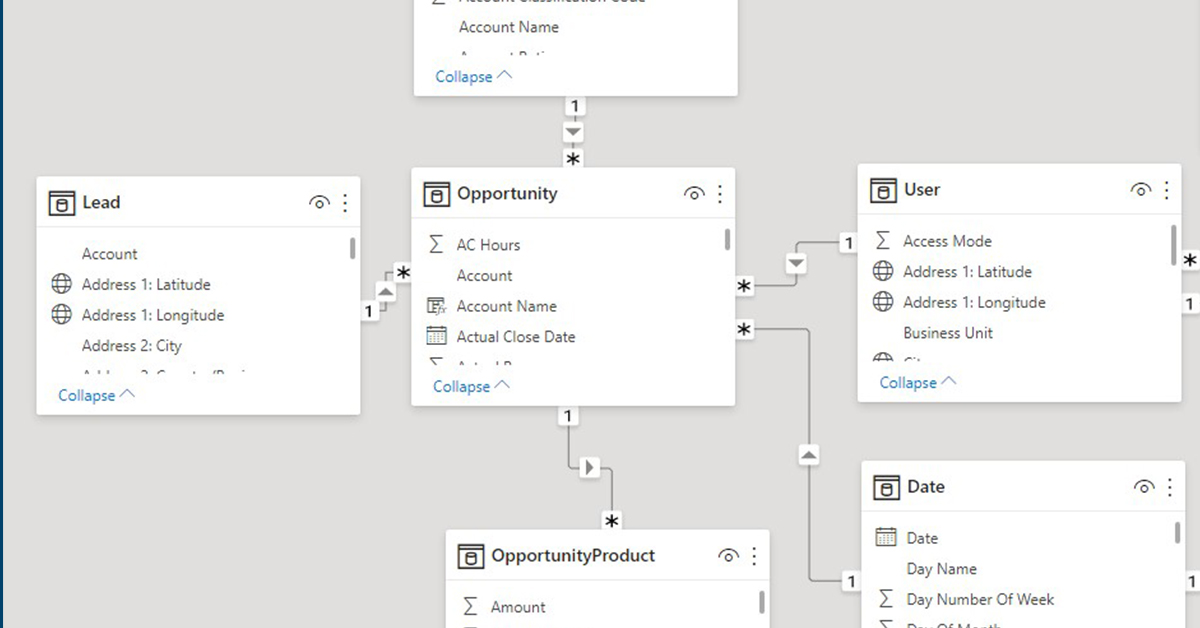Toggle visibility of the Date table
This screenshot has height=628, width=1200.
tap(1144, 487)
